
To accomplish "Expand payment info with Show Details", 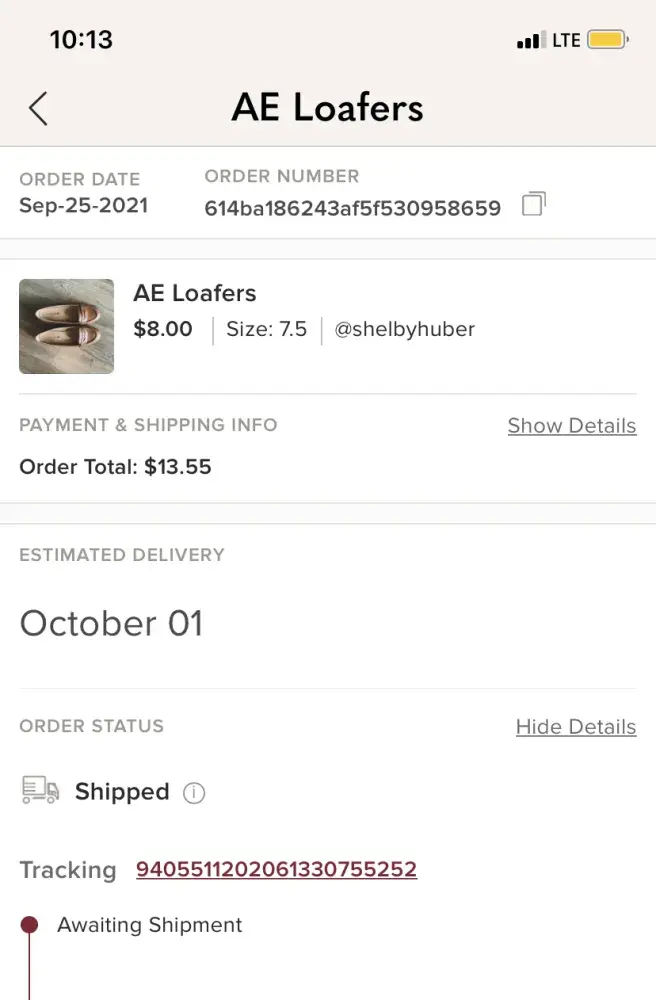I will [x=571, y=426].
